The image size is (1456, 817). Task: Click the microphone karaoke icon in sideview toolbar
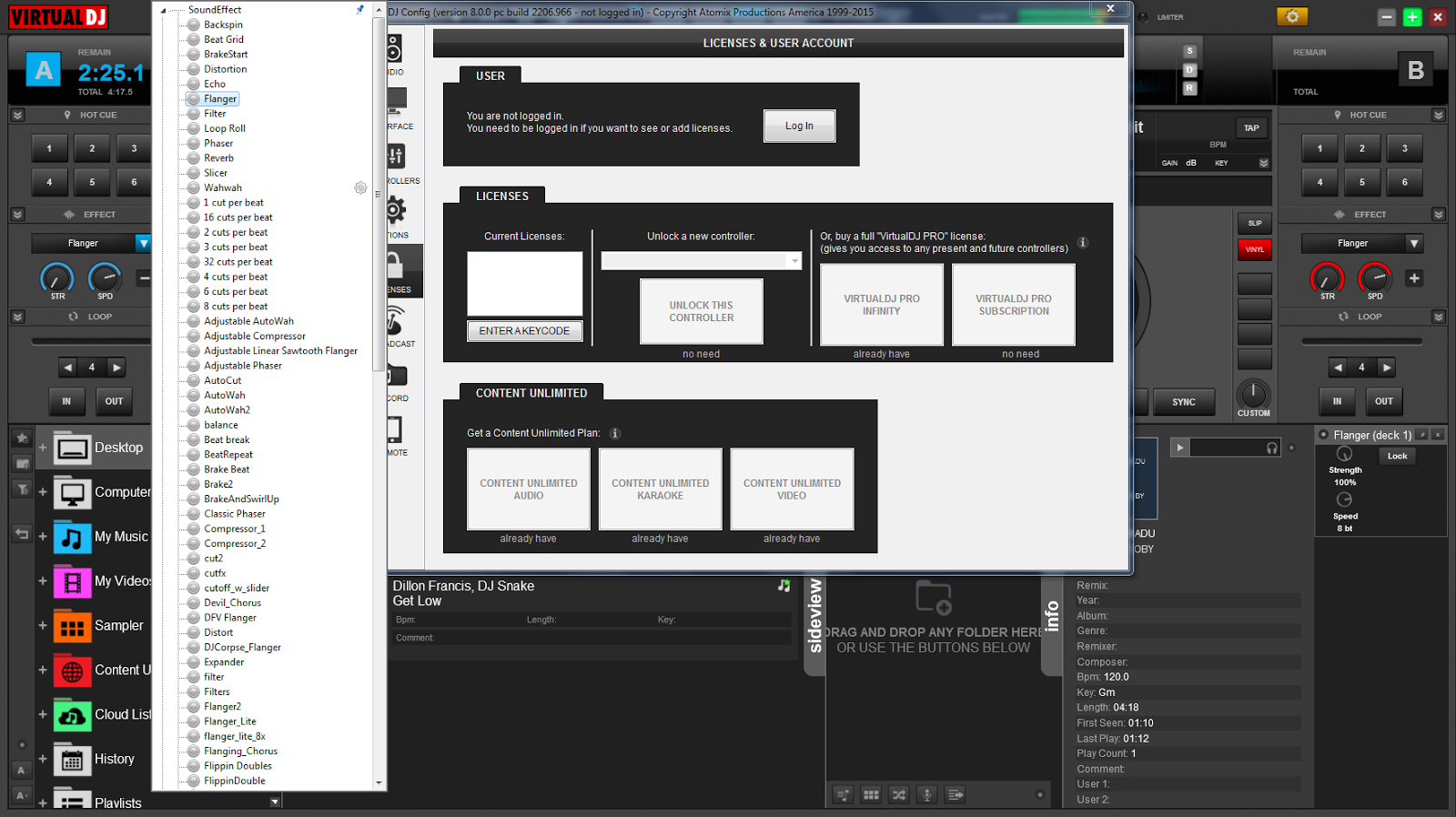click(x=927, y=795)
